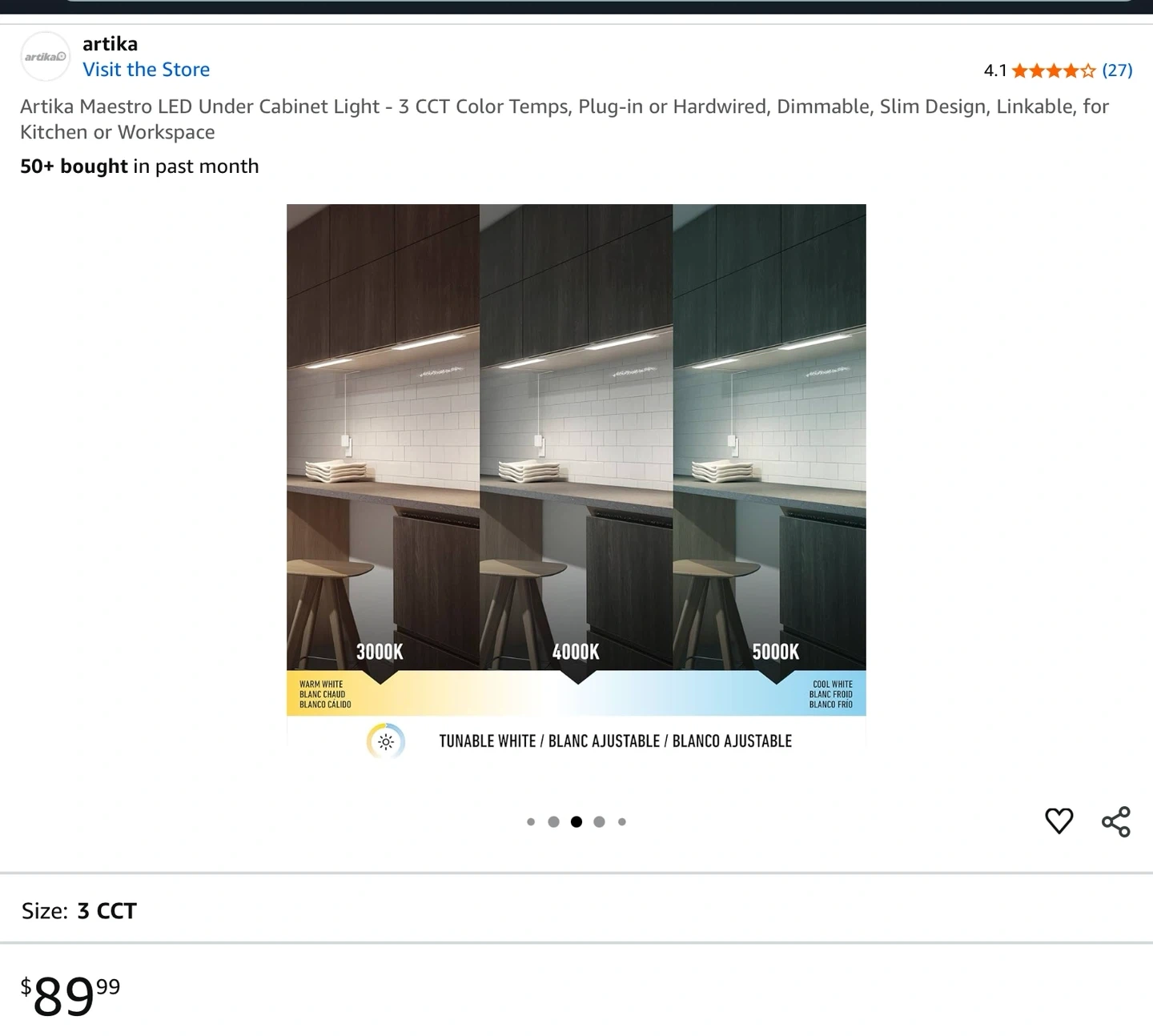Click the tunable white sun icon
Viewport: 1153px width, 1036px height.
tap(386, 741)
